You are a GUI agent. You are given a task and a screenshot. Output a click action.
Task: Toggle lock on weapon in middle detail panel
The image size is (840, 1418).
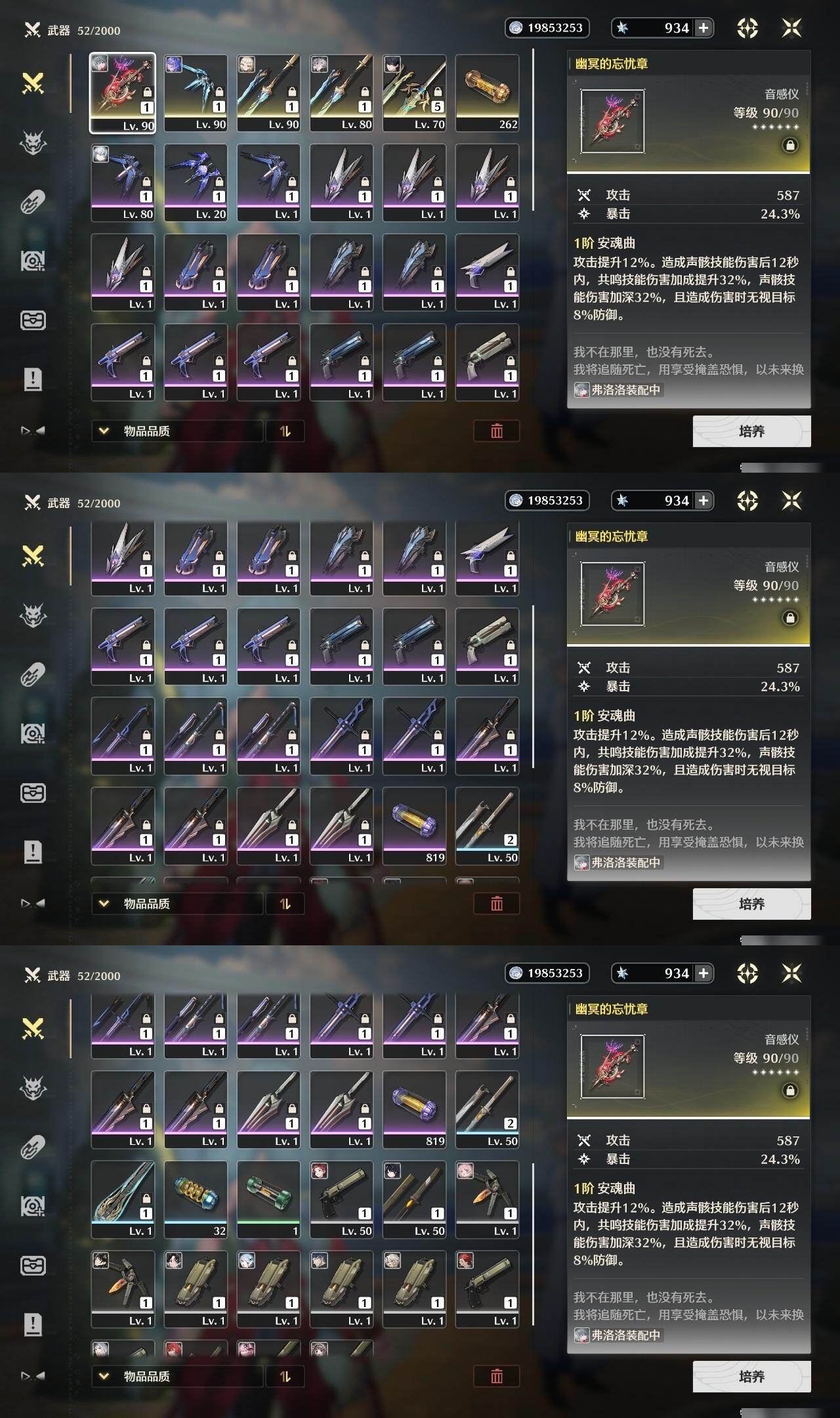pos(790,618)
